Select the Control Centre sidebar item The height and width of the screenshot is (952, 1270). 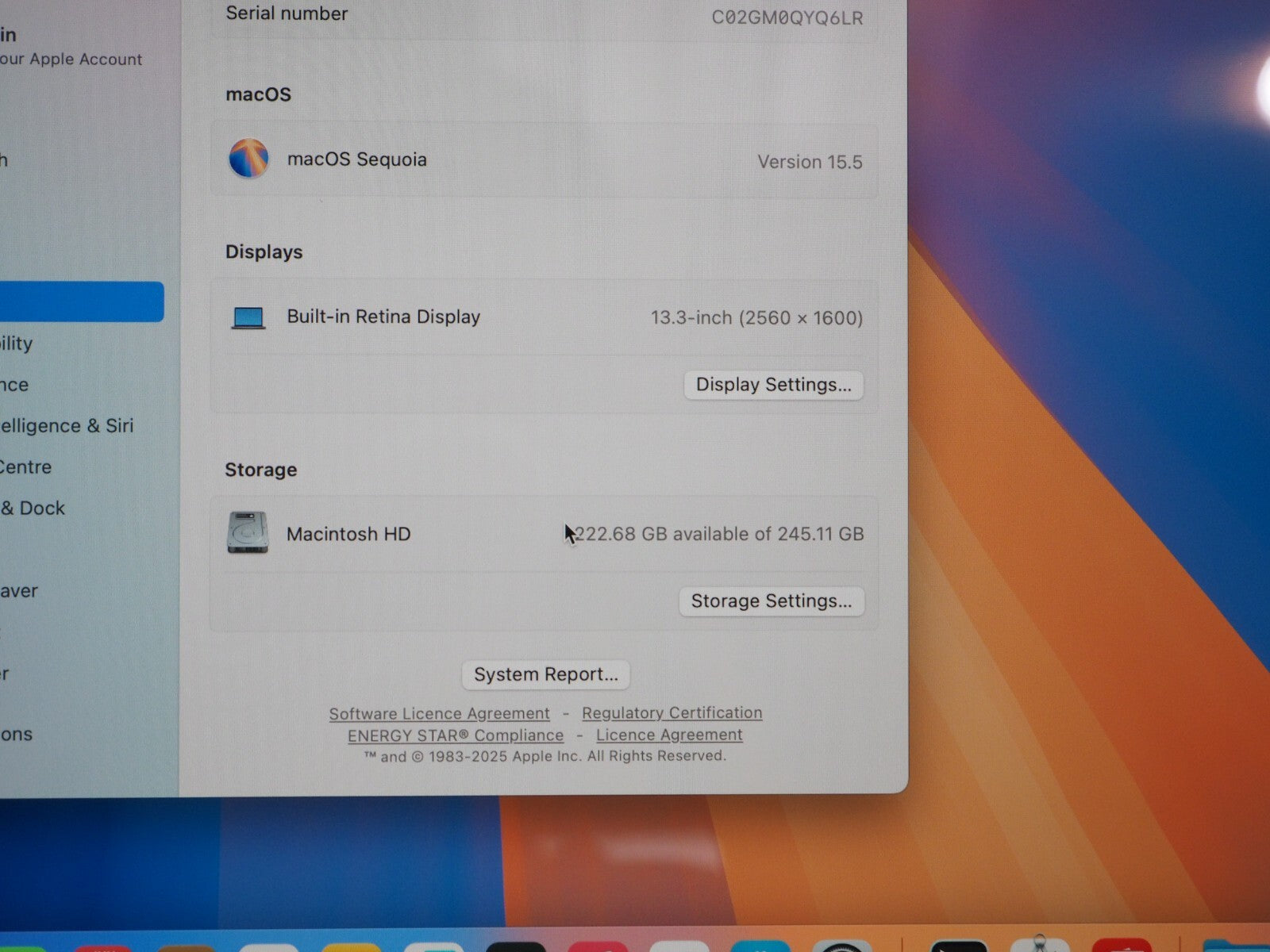tap(26, 467)
